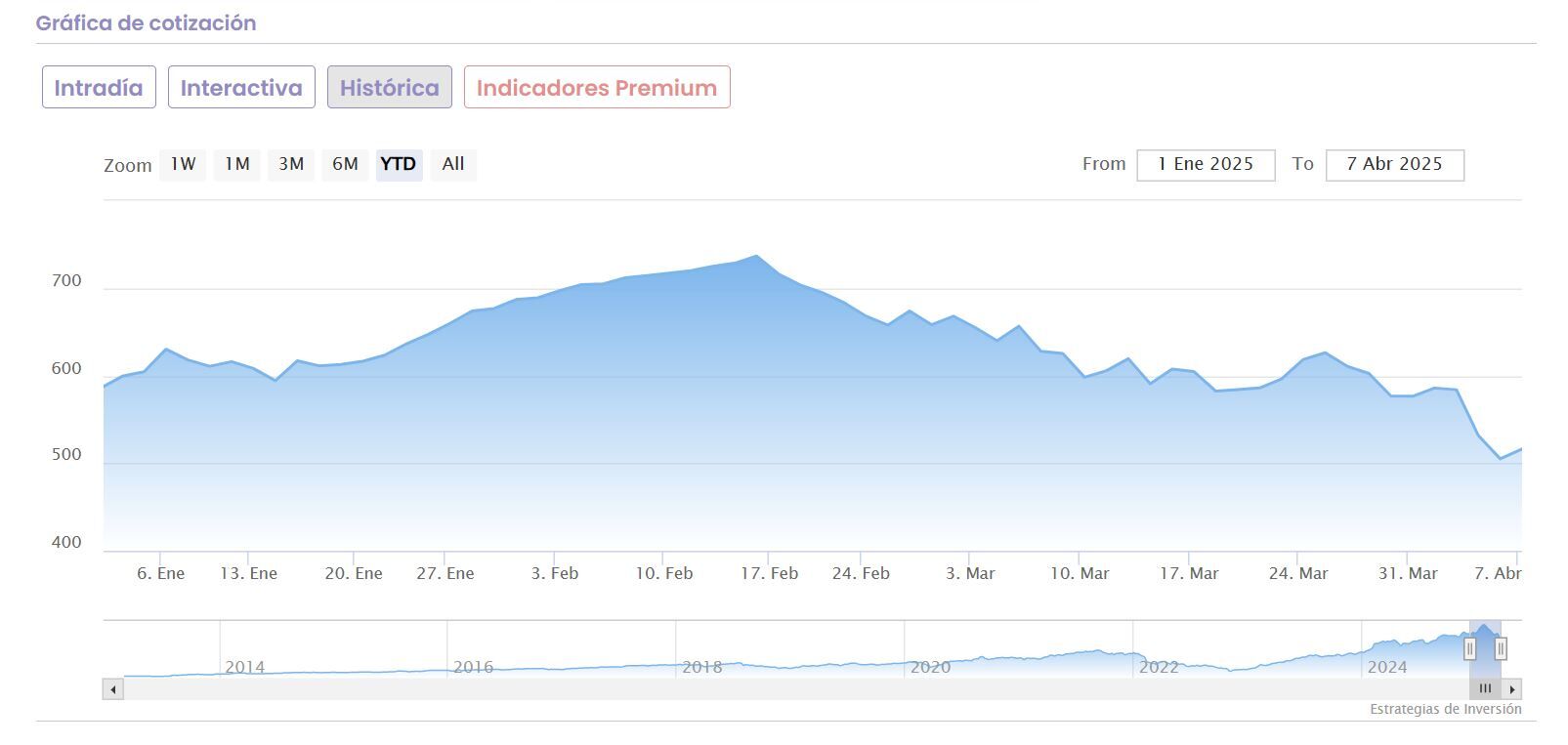Select the Histórica chart tab
The image size is (1568, 745).
389,87
